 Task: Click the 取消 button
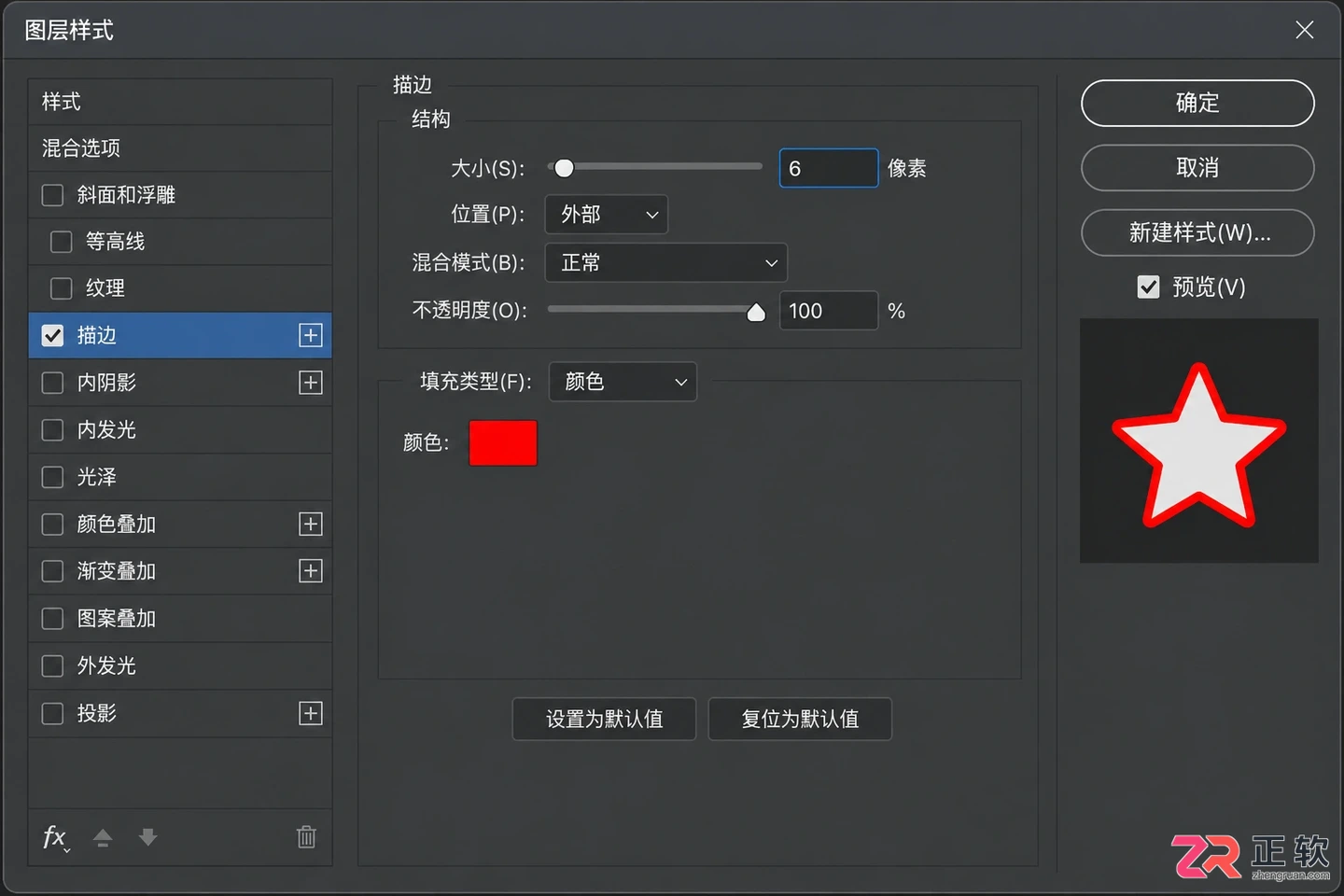(x=1197, y=168)
